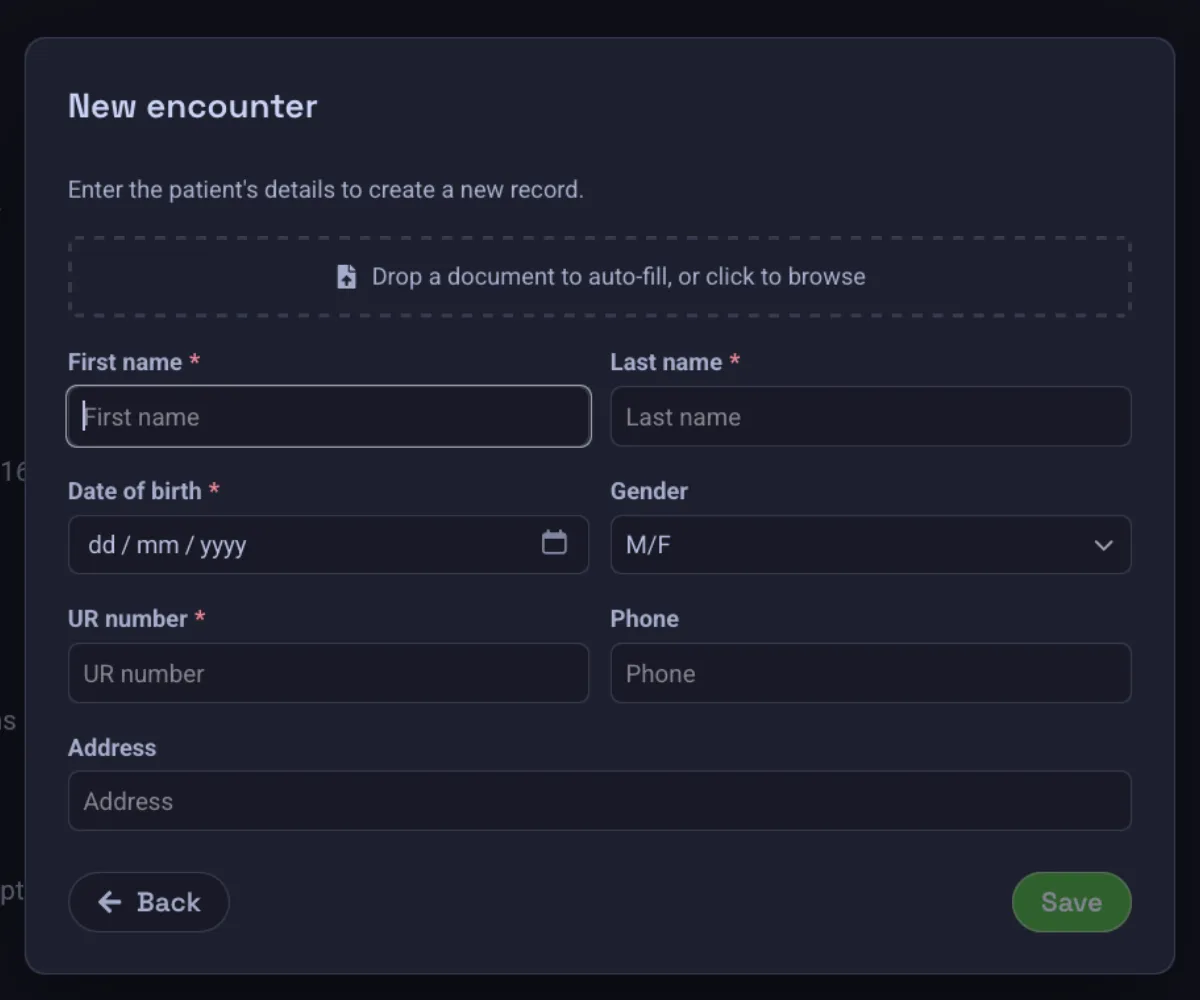Open the M/F gender select box
The image size is (1200, 1000).
pos(870,545)
